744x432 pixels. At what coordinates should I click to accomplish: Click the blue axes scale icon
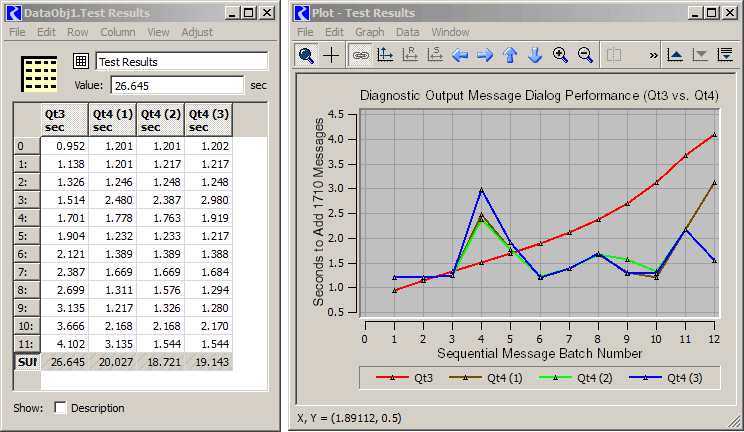tap(385, 56)
